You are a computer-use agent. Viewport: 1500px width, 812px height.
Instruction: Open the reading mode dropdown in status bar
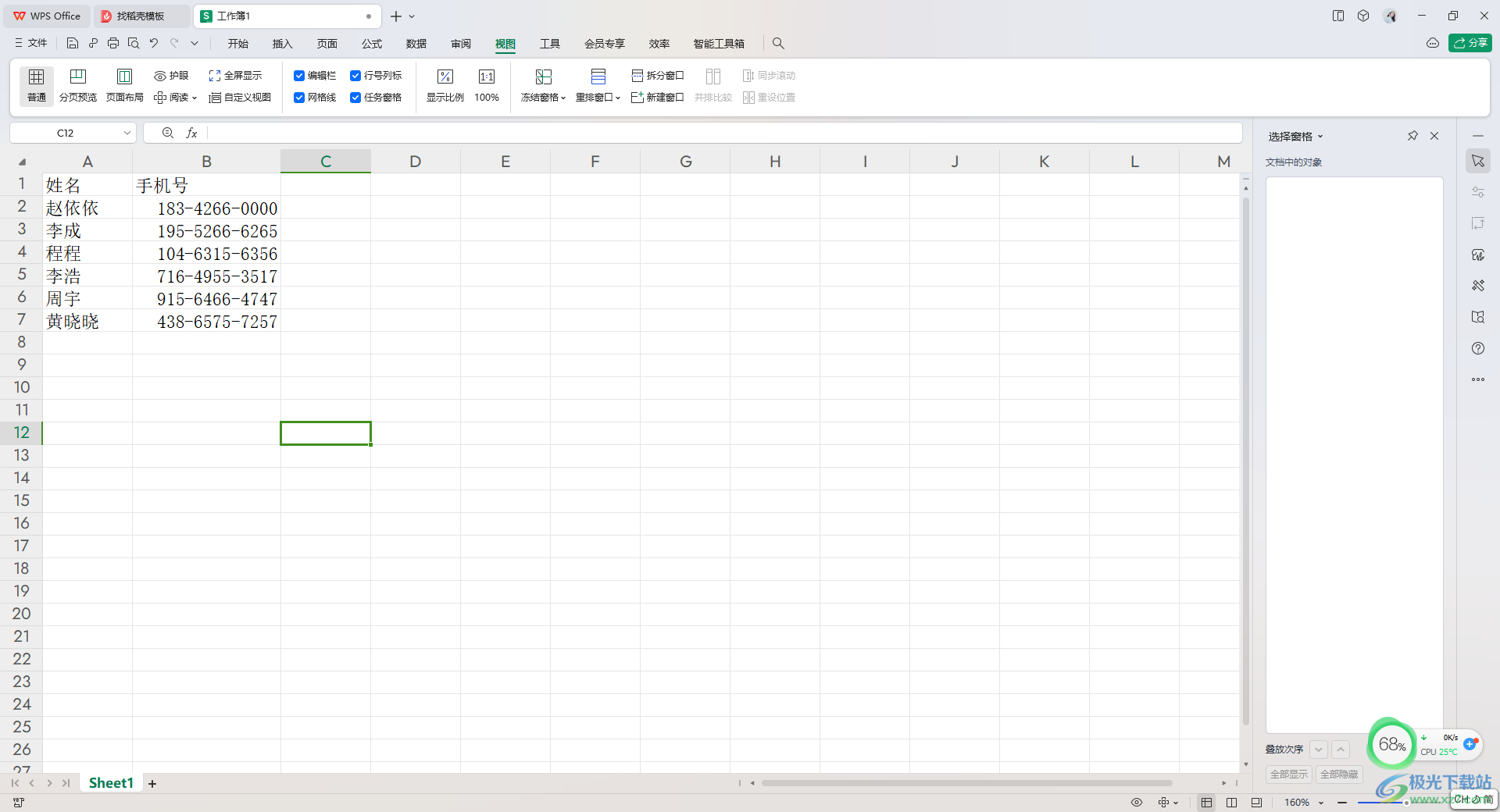click(x=1176, y=803)
